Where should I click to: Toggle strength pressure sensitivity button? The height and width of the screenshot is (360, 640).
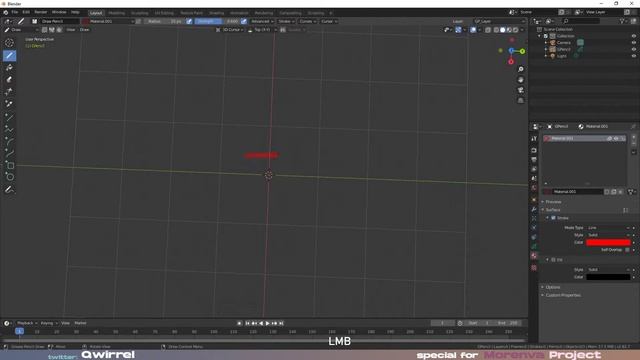click(244, 21)
